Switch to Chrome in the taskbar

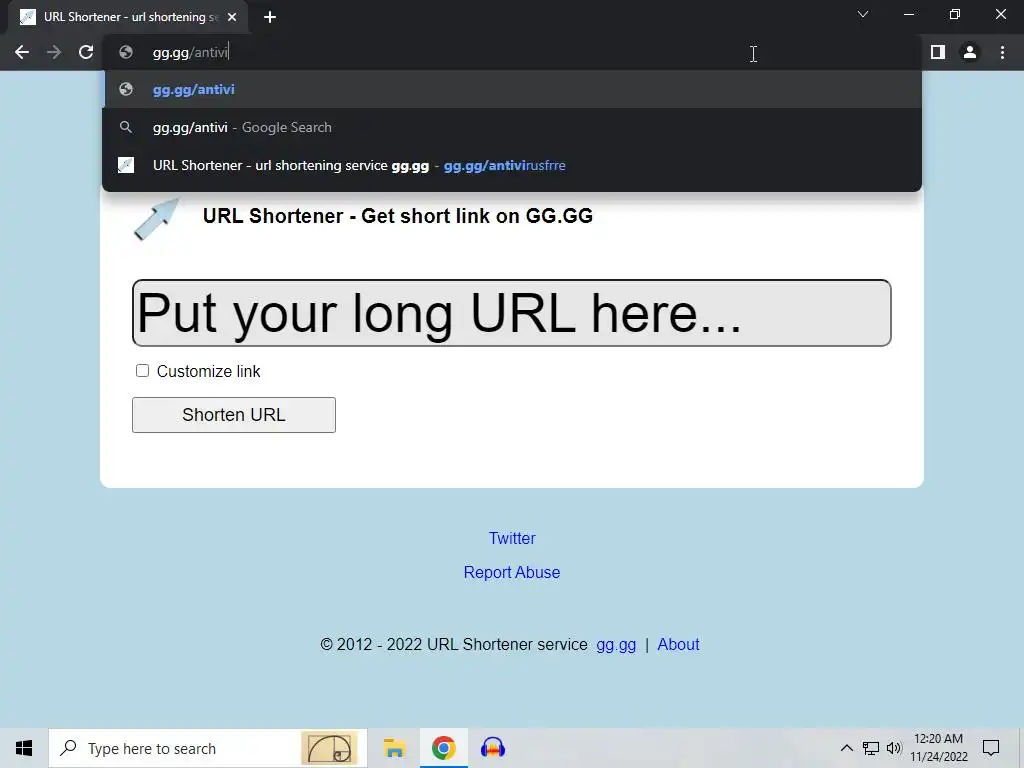click(443, 748)
